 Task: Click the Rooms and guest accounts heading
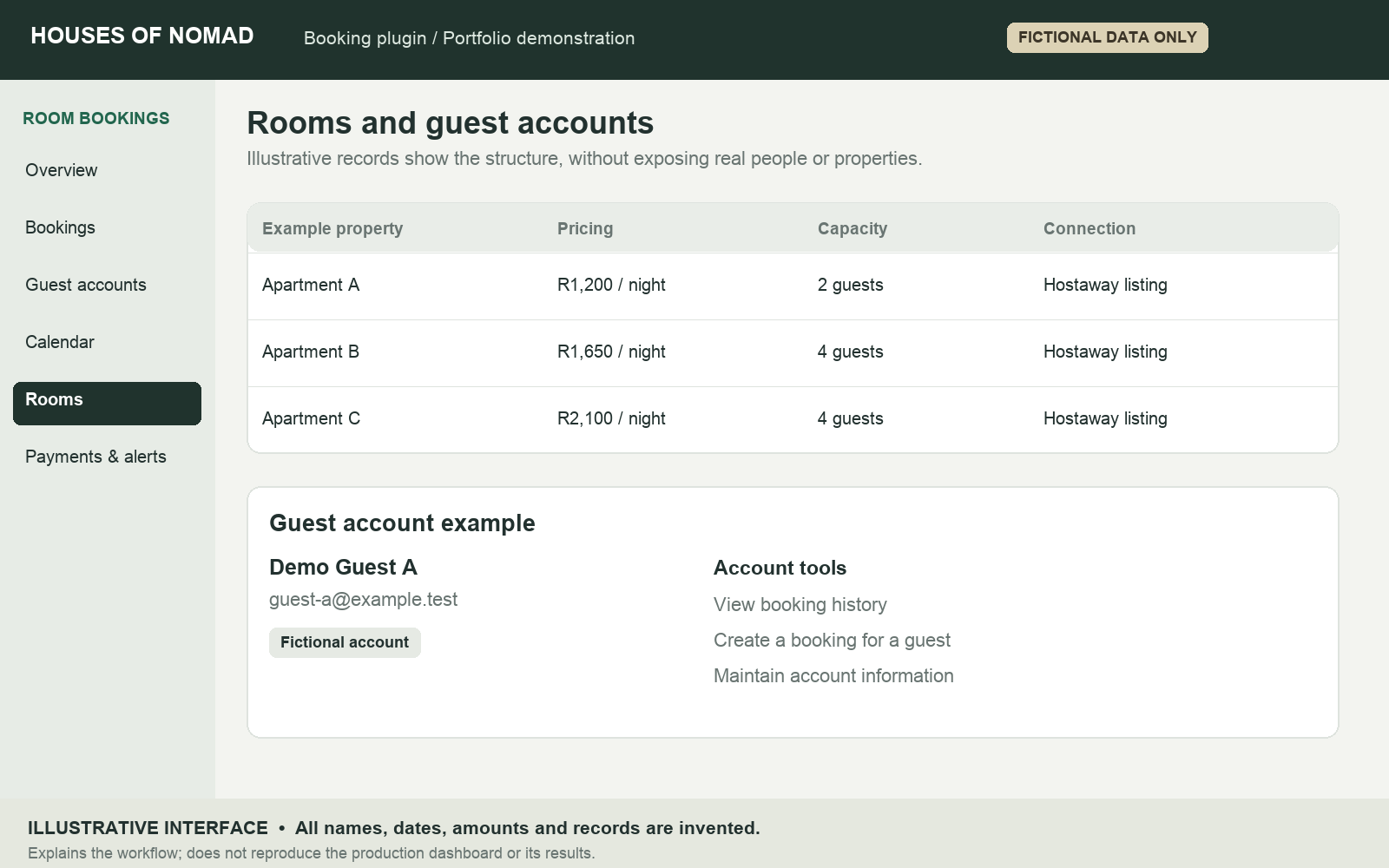tap(450, 123)
